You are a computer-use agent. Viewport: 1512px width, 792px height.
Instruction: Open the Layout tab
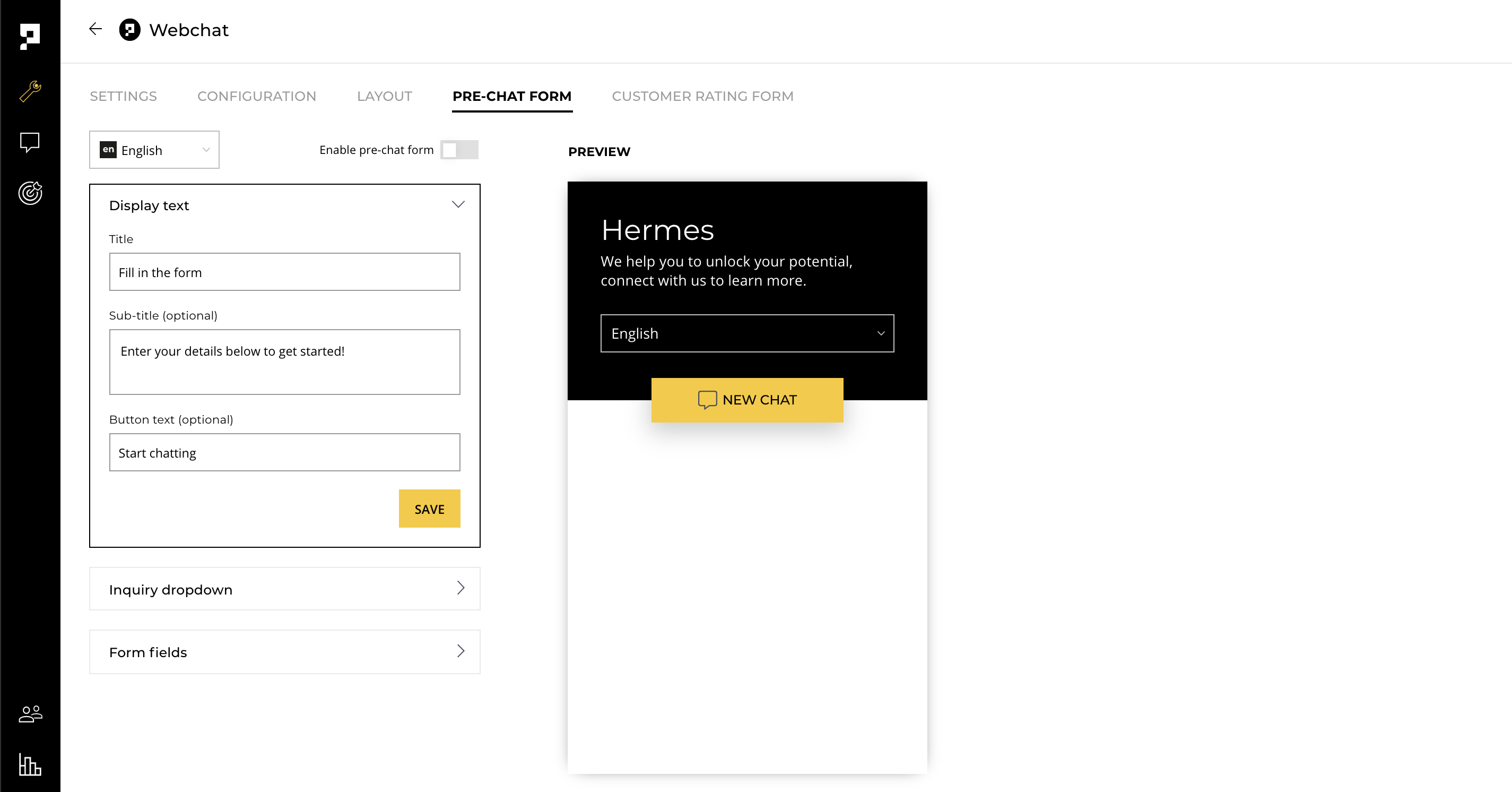[x=385, y=96]
